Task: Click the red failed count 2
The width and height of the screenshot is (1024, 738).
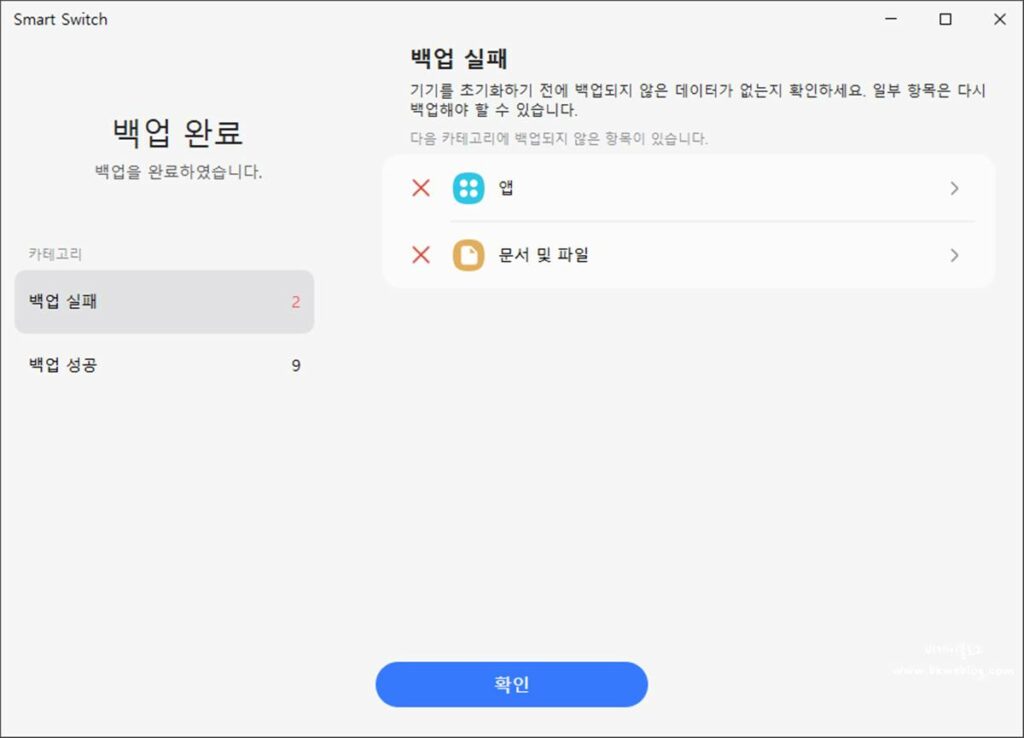Action: click(296, 302)
